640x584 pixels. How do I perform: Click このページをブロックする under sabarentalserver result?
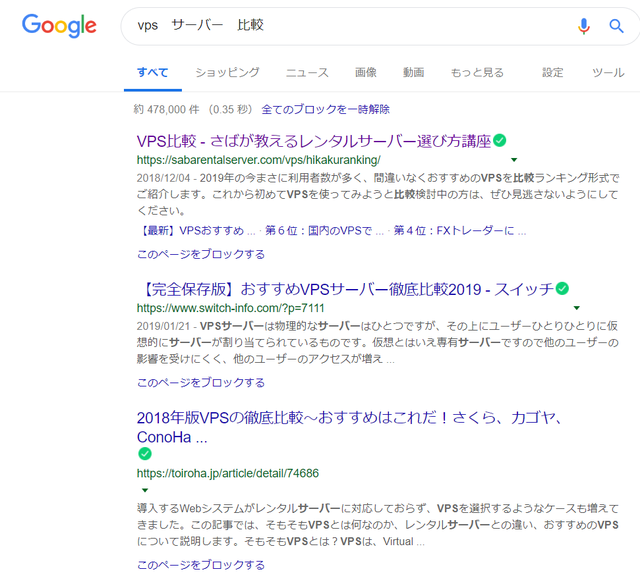pyautogui.click(x=201, y=254)
